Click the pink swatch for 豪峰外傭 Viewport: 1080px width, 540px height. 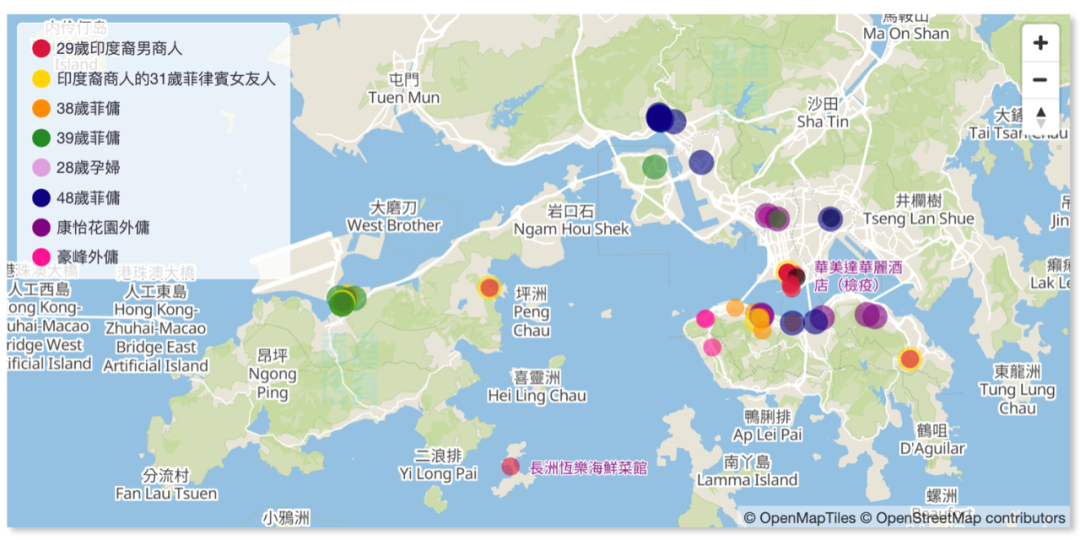pos(41,258)
